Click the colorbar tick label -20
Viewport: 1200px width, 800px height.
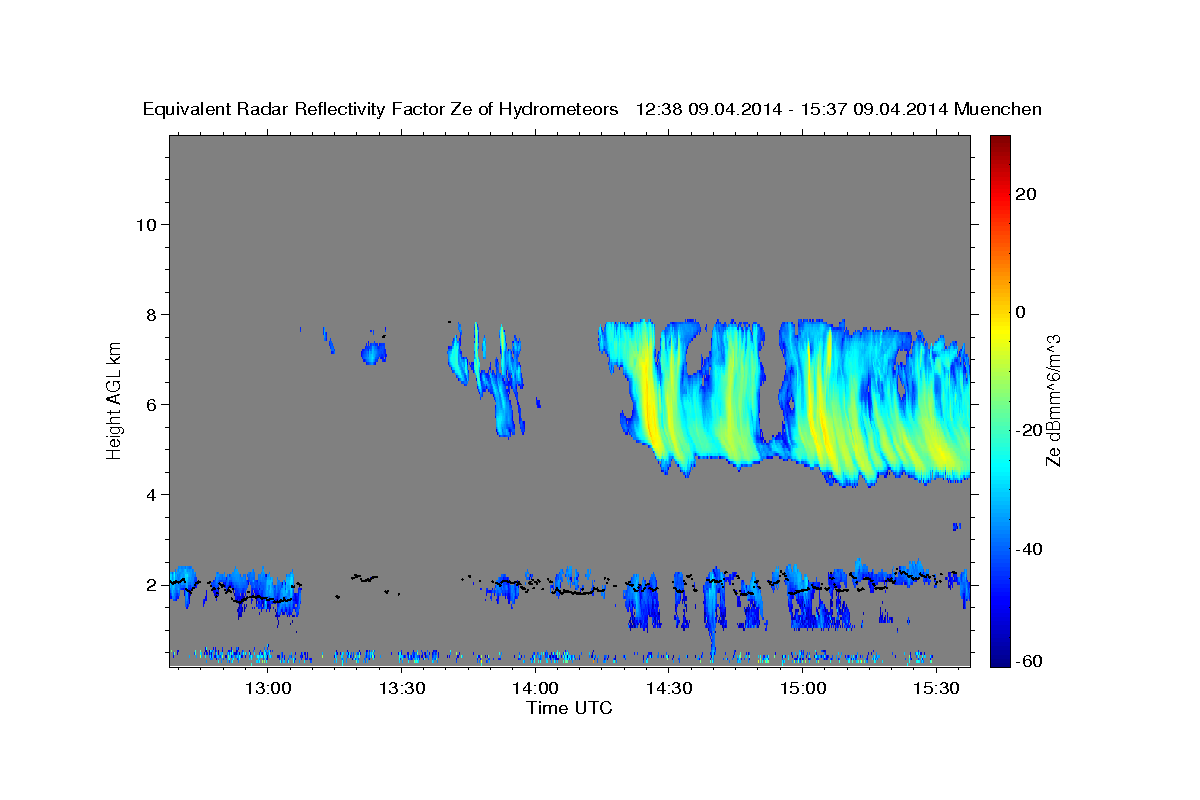click(1027, 430)
